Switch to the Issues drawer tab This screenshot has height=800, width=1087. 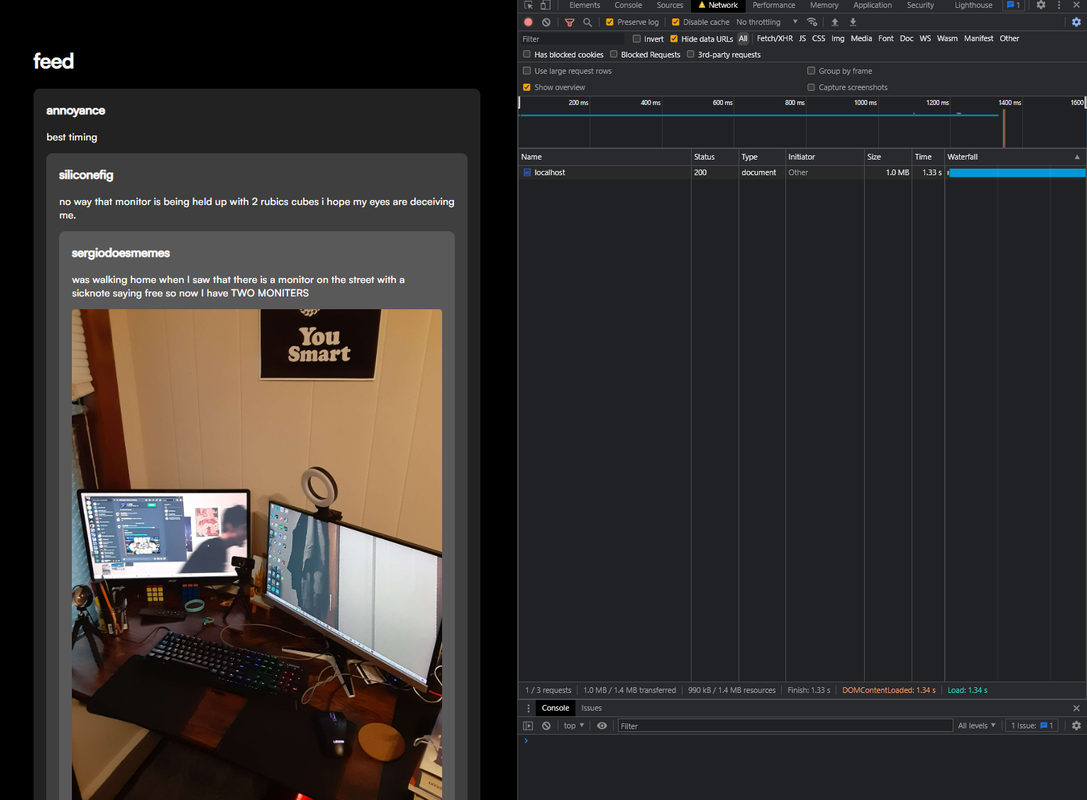pos(591,708)
